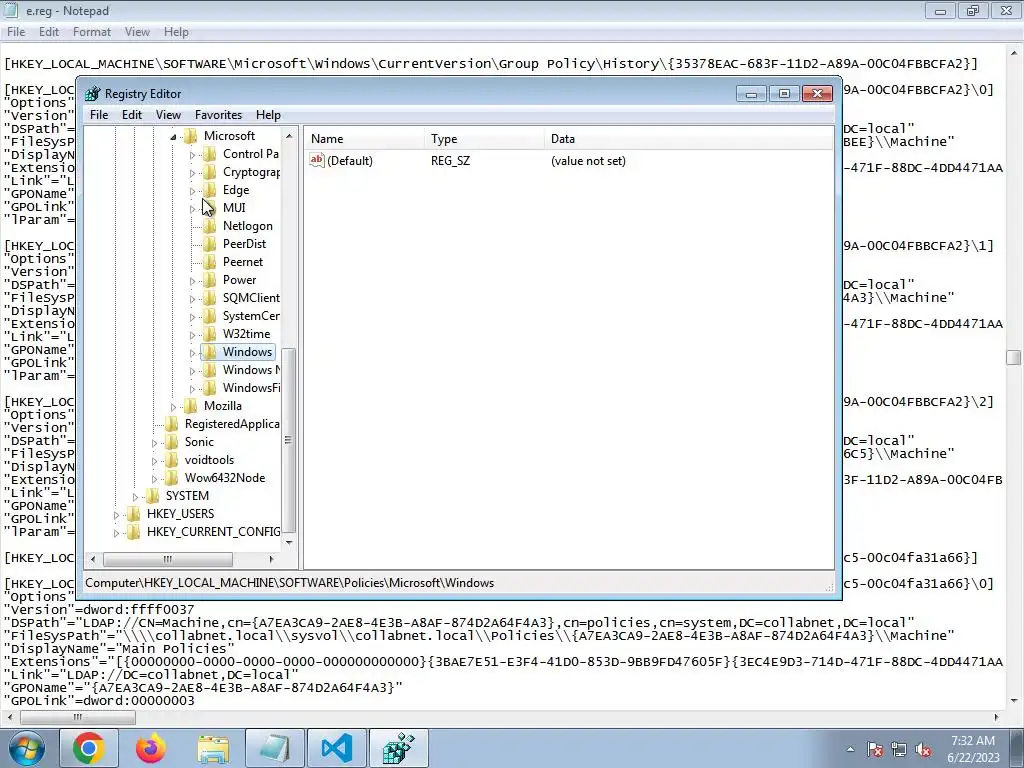Open Windows Explorer from the taskbar
Viewport: 1024px width, 768px height.
[213, 748]
